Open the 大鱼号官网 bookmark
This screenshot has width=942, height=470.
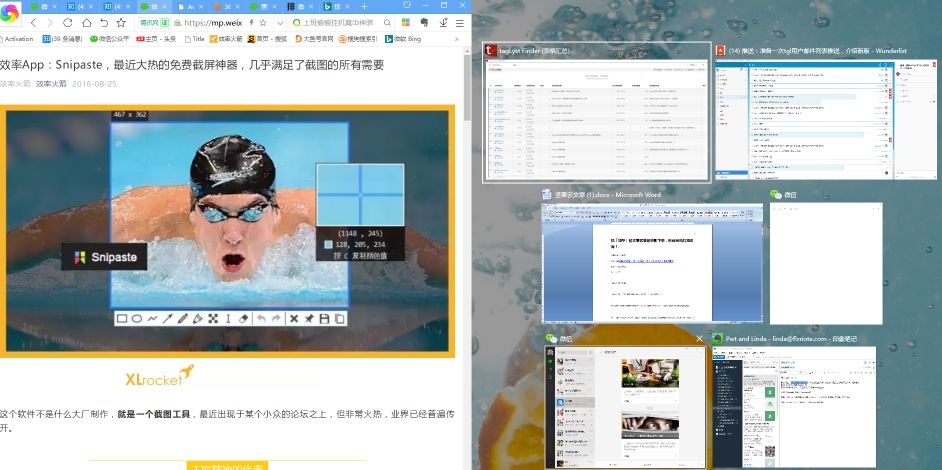(314, 39)
